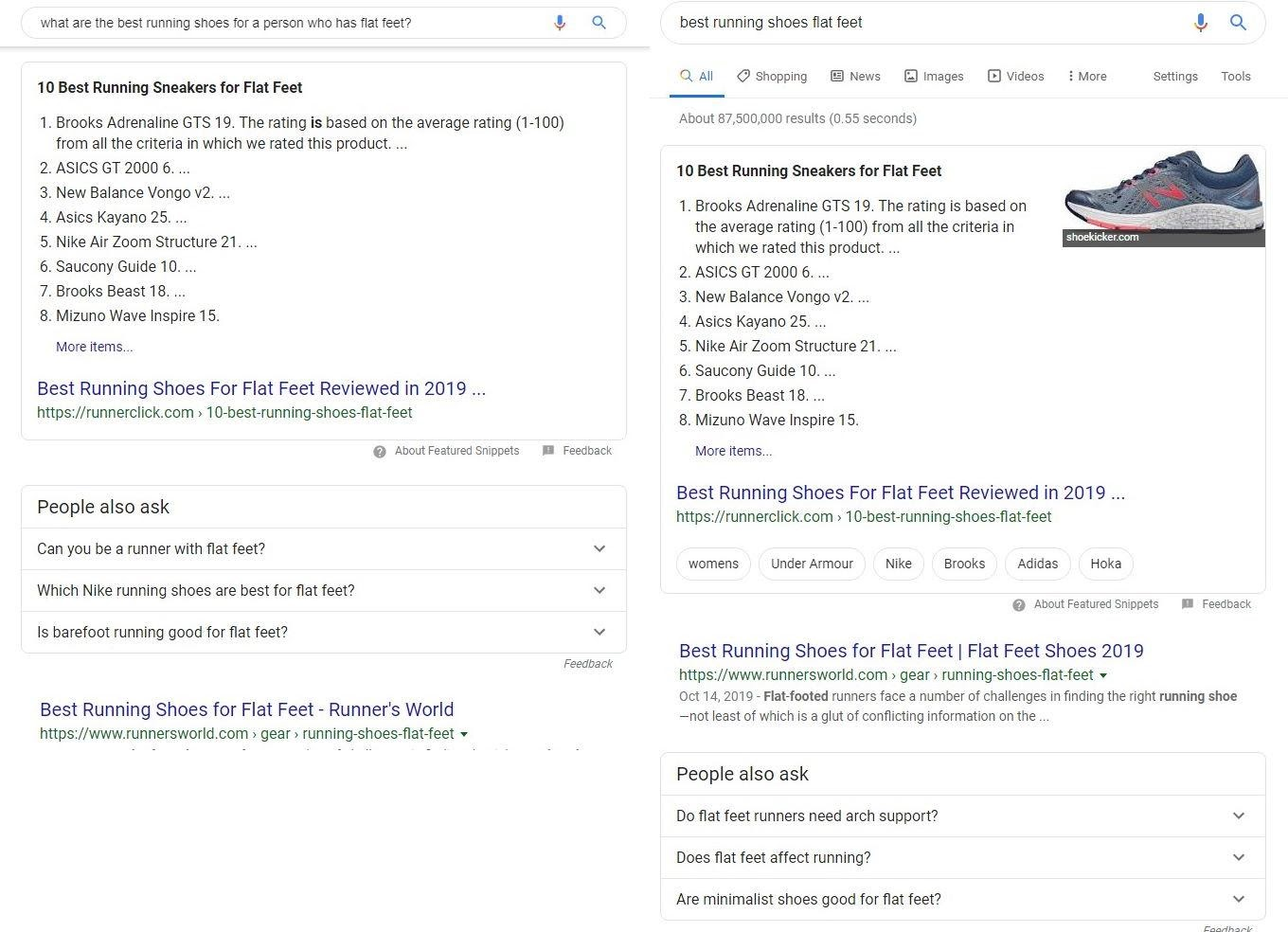
Task: Expand 'Is barefoot running good for flat feet?'
Action: coord(324,632)
